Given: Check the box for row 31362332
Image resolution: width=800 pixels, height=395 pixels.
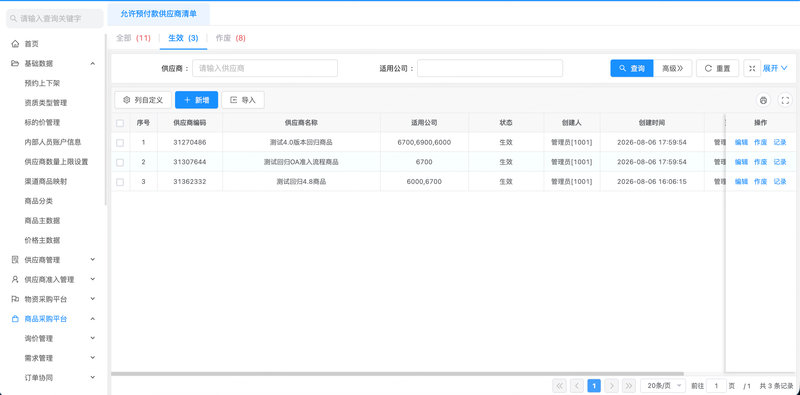Looking at the screenshot, I should (x=120, y=182).
